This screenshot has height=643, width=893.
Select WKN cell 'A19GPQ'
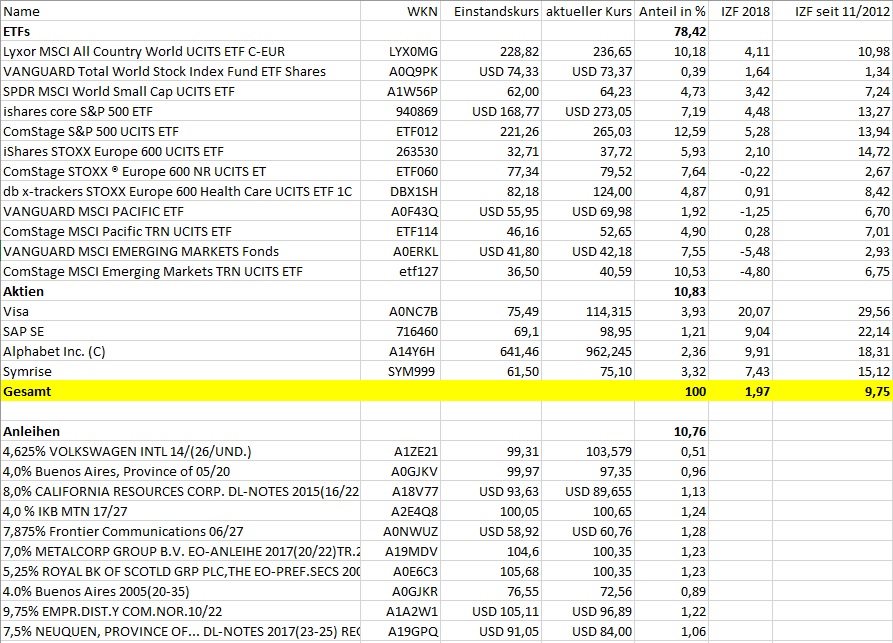coord(400,631)
